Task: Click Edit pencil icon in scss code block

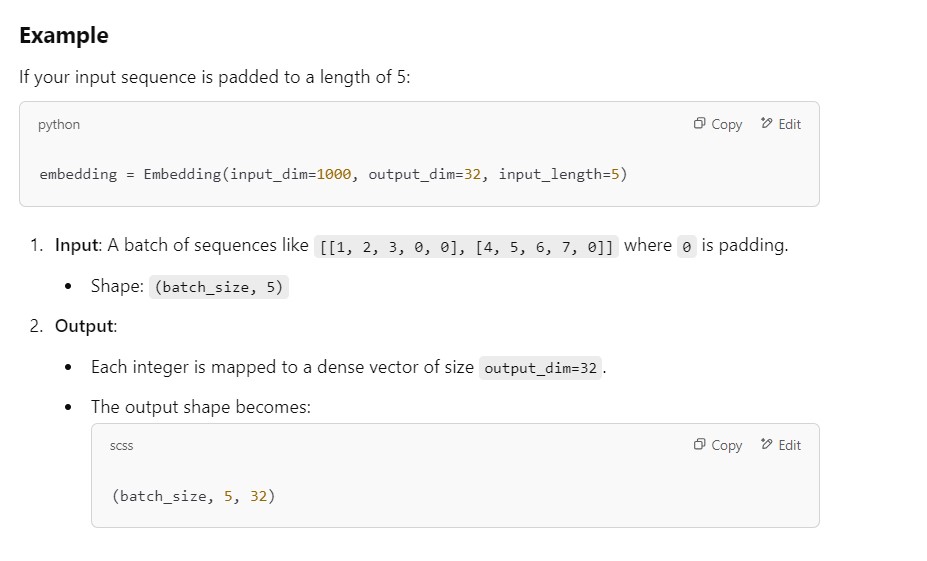Action: (x=767, y=445)
